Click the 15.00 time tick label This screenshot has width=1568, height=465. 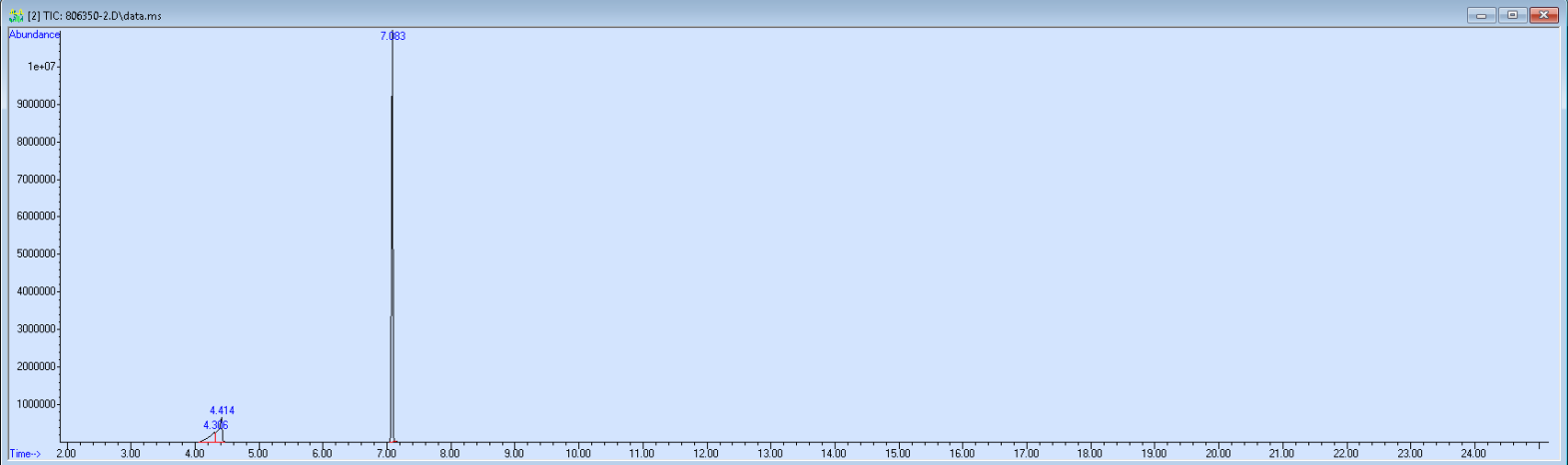pos(898,454)
